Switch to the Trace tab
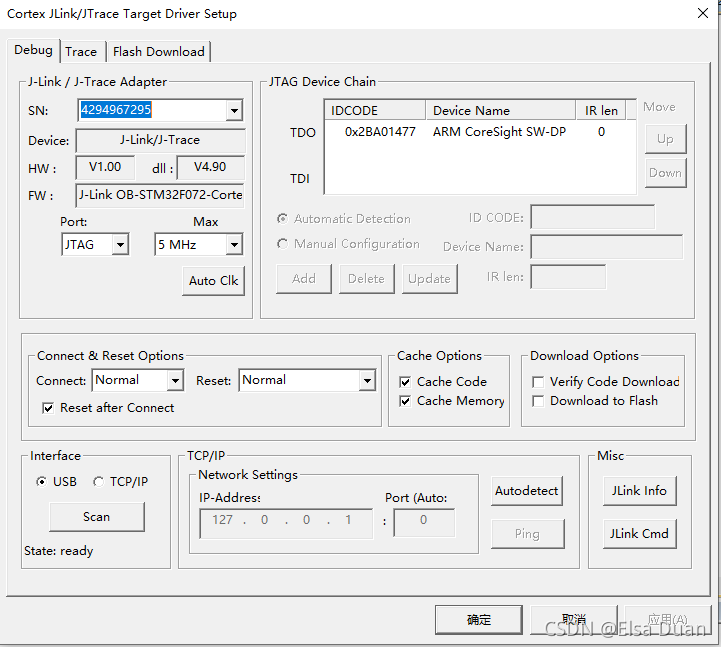The width and height of the screenshot is (721, 647). pos(81,52)
